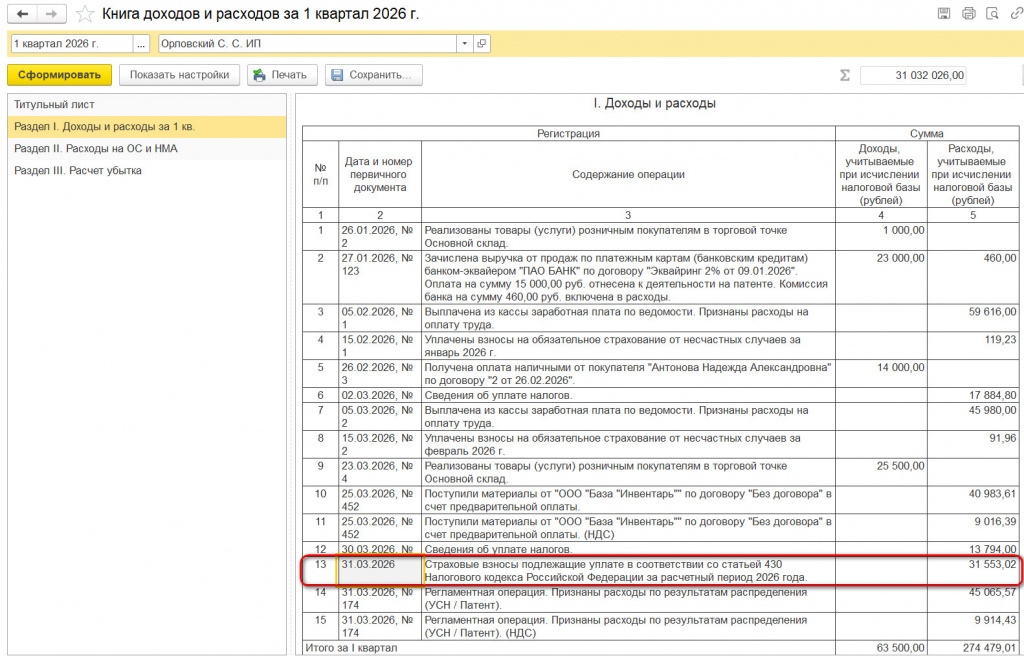This screenshot has width=1024, height=656.
Task: Click 'Показать настройки' button
Action: (x=179, y=74)
